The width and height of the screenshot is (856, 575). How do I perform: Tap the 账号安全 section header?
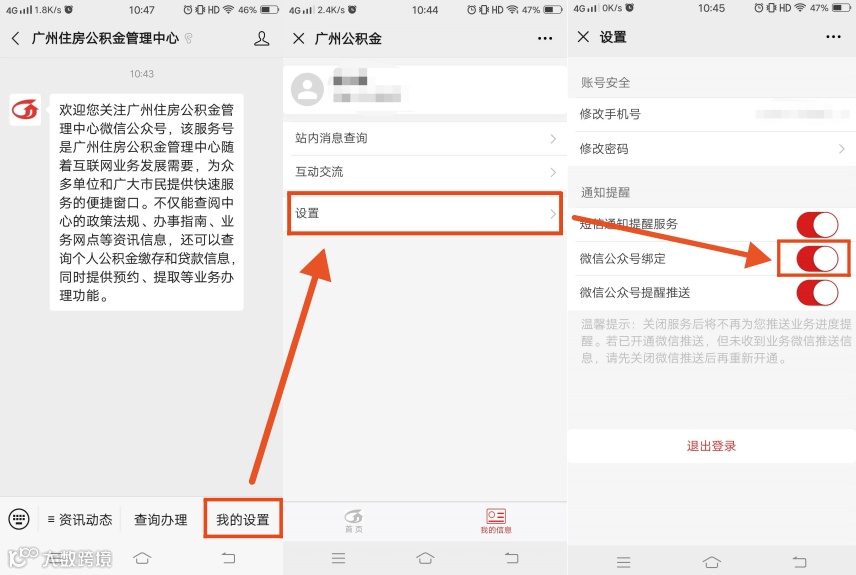point(605,82)
